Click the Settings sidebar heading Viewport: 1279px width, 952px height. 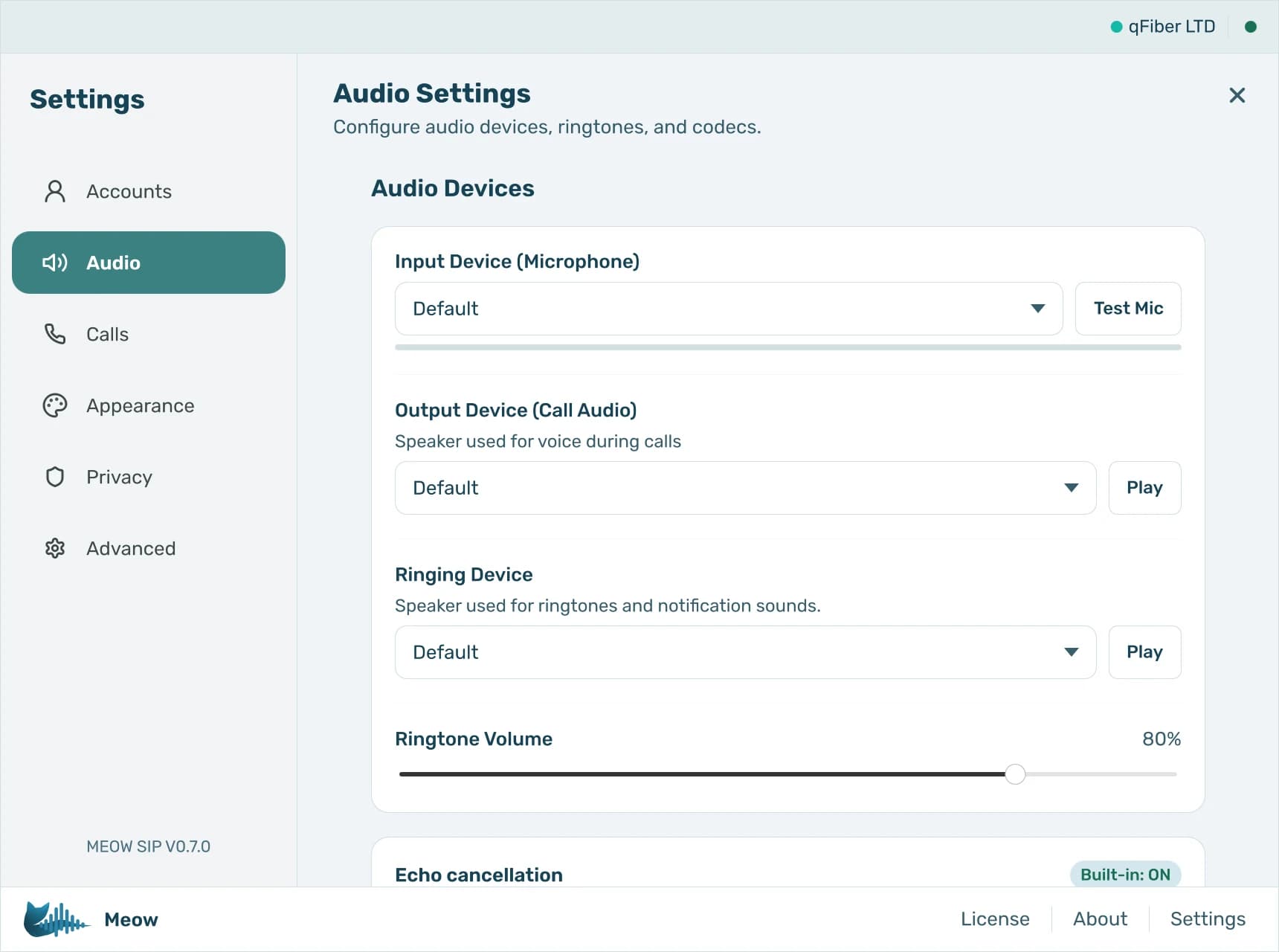(x=87, y=100)
